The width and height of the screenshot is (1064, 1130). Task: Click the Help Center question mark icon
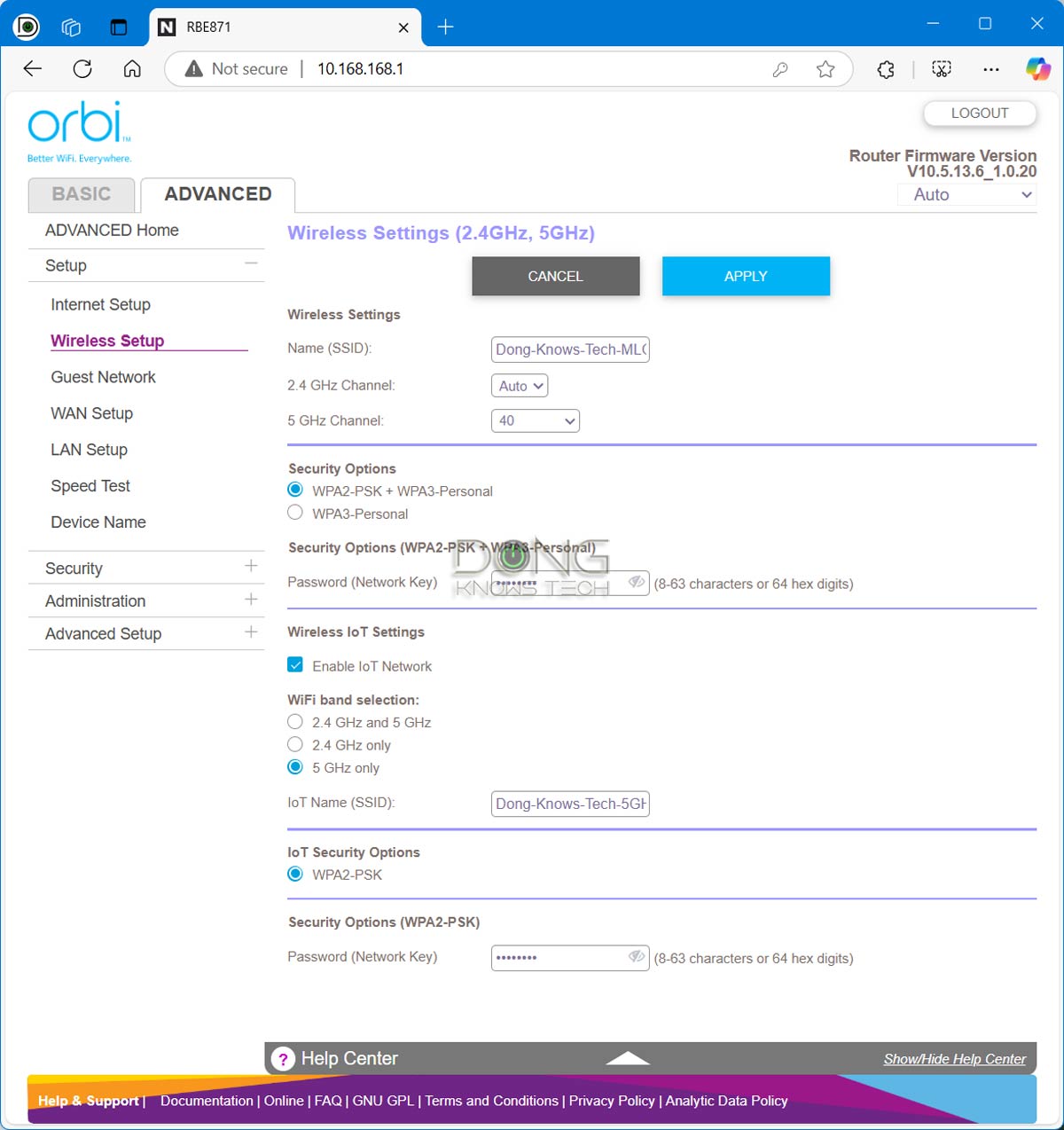click(x=282, y=1058)
